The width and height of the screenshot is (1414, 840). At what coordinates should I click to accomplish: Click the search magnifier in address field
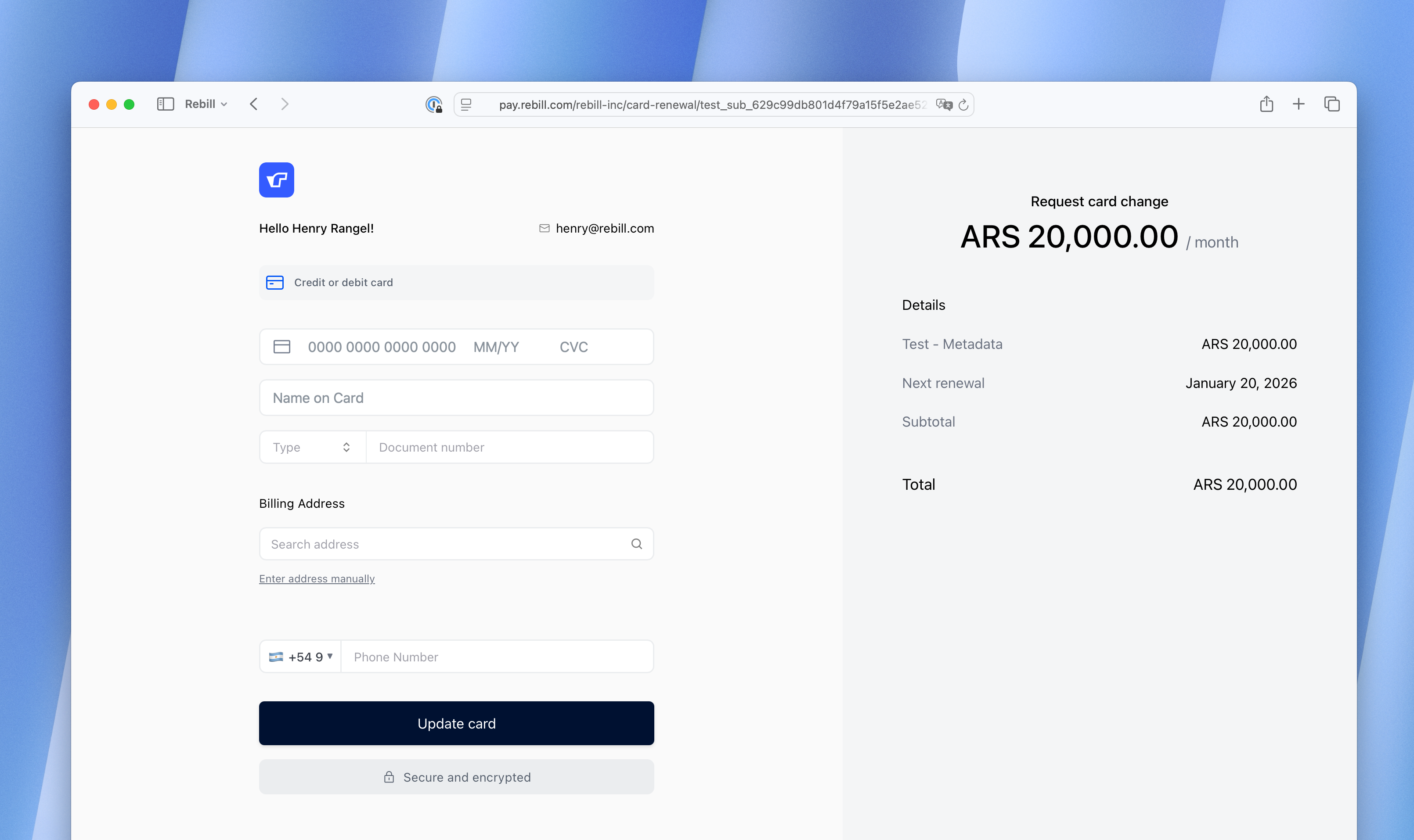coord(636,544)
